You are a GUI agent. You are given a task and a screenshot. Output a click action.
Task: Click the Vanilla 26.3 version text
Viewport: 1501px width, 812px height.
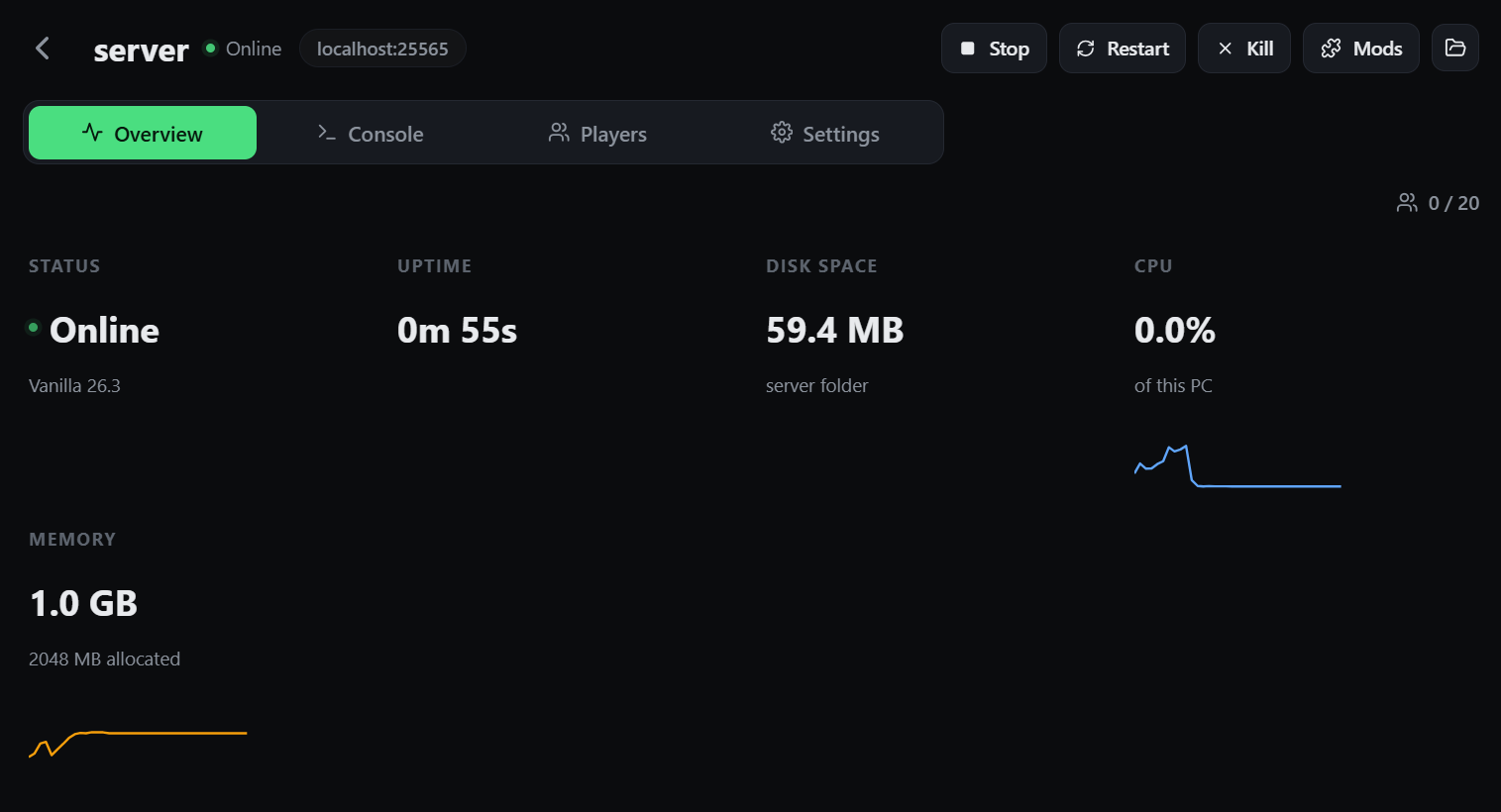tap(74, 386)
